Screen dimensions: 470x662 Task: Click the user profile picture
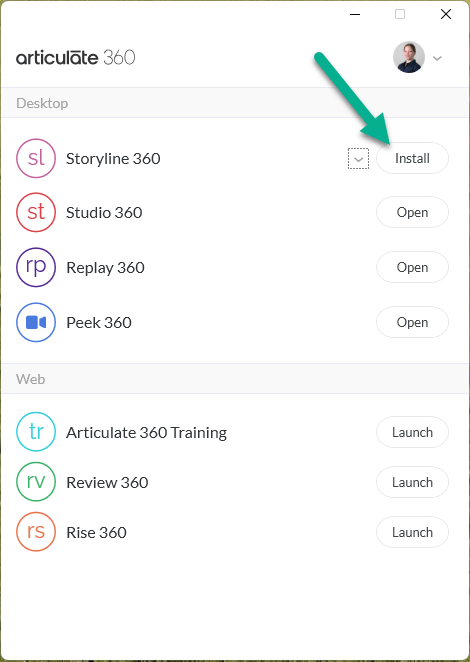click(x=409, y=57)
